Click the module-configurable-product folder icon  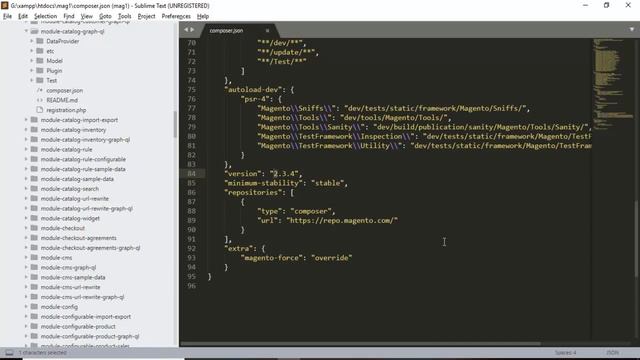(x=34, y=326)
